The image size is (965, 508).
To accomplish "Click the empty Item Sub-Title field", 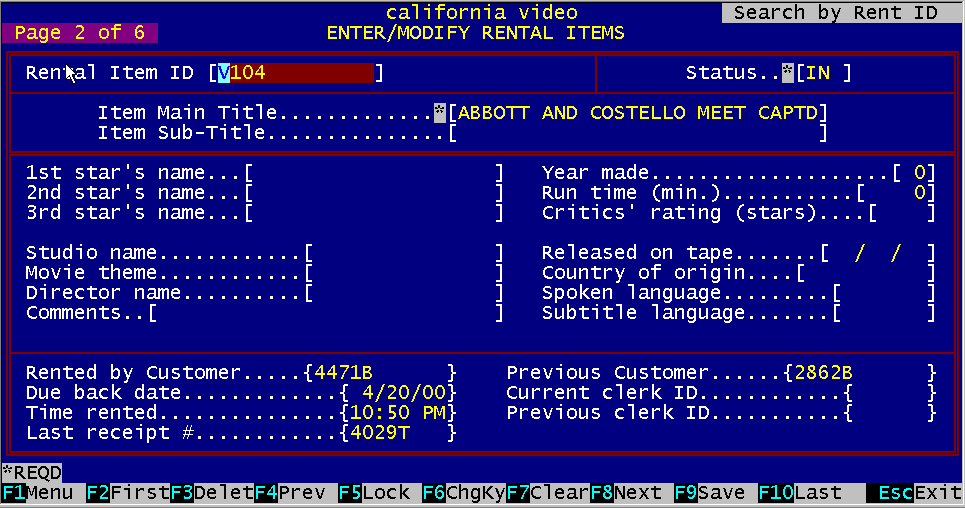I will click(638, 133).
